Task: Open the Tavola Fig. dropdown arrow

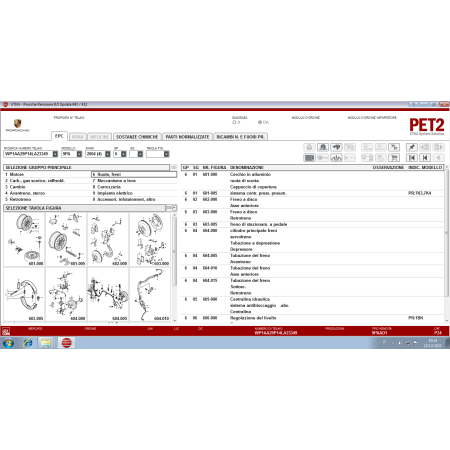Action: [166, 154]
